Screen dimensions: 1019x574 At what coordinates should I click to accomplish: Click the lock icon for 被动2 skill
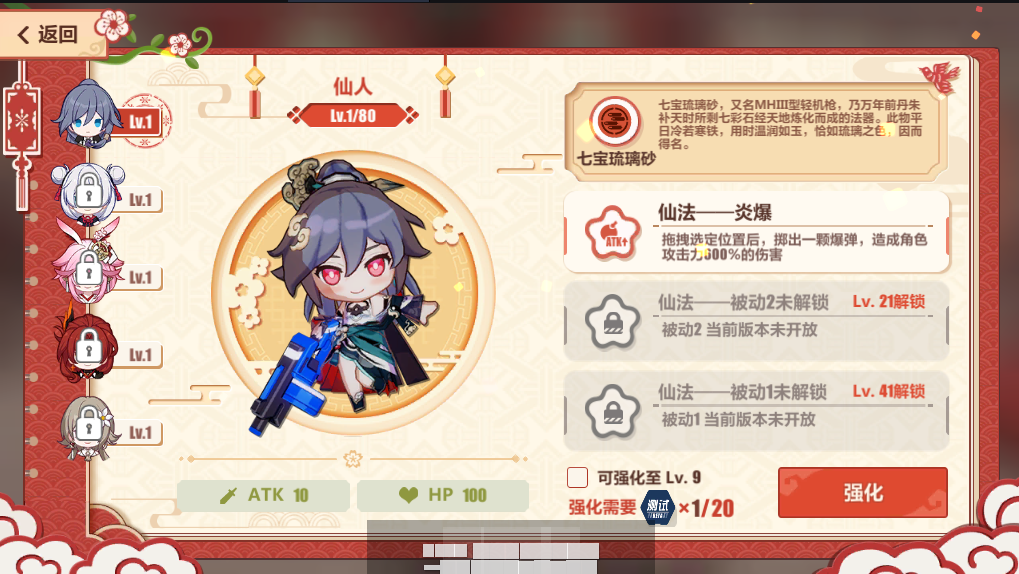[x=612, y=321]
